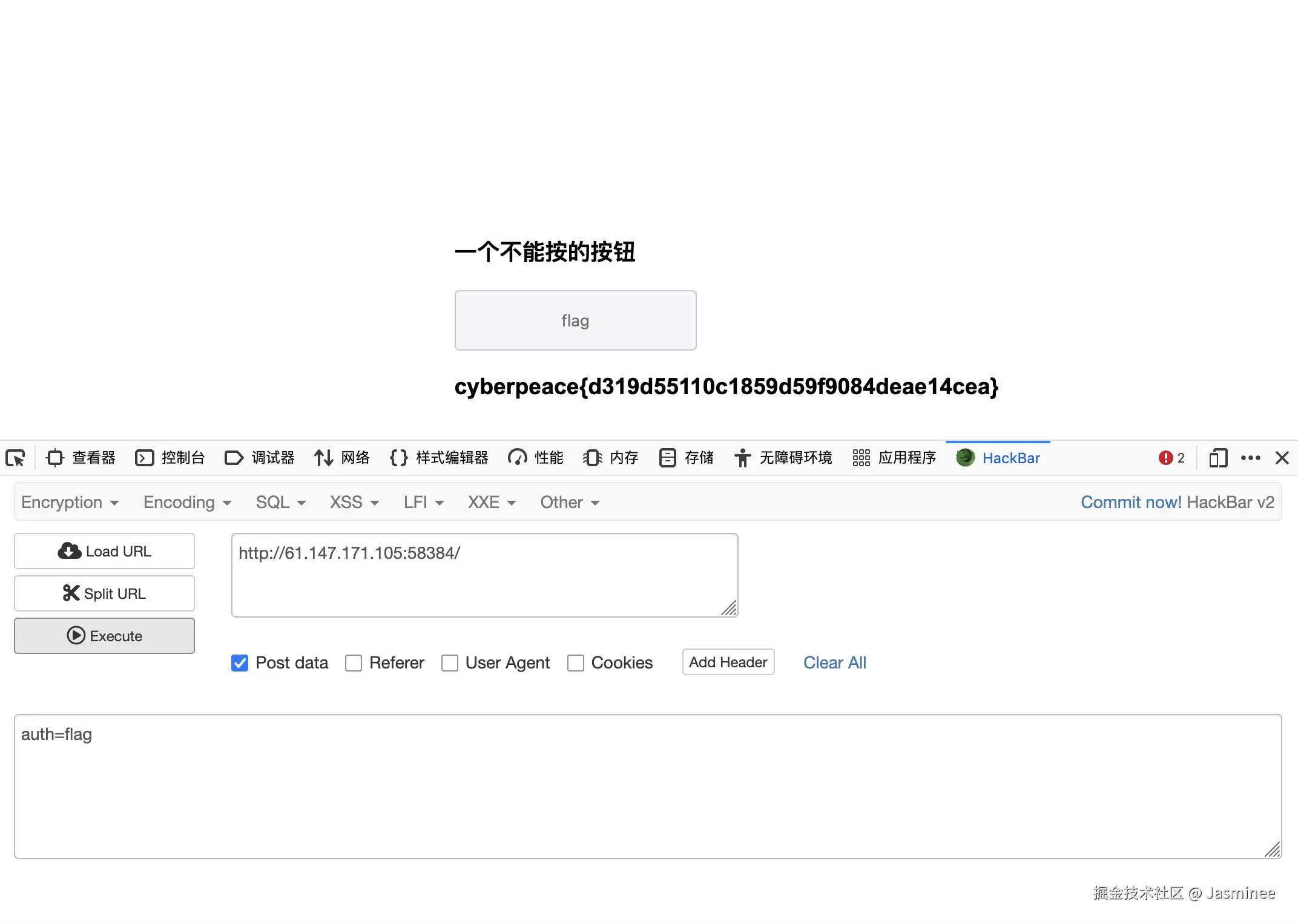Viewport: 1298px width, 924px height.
Task: Expand the Encryption dropdown menu
Action: coord(70,503)
